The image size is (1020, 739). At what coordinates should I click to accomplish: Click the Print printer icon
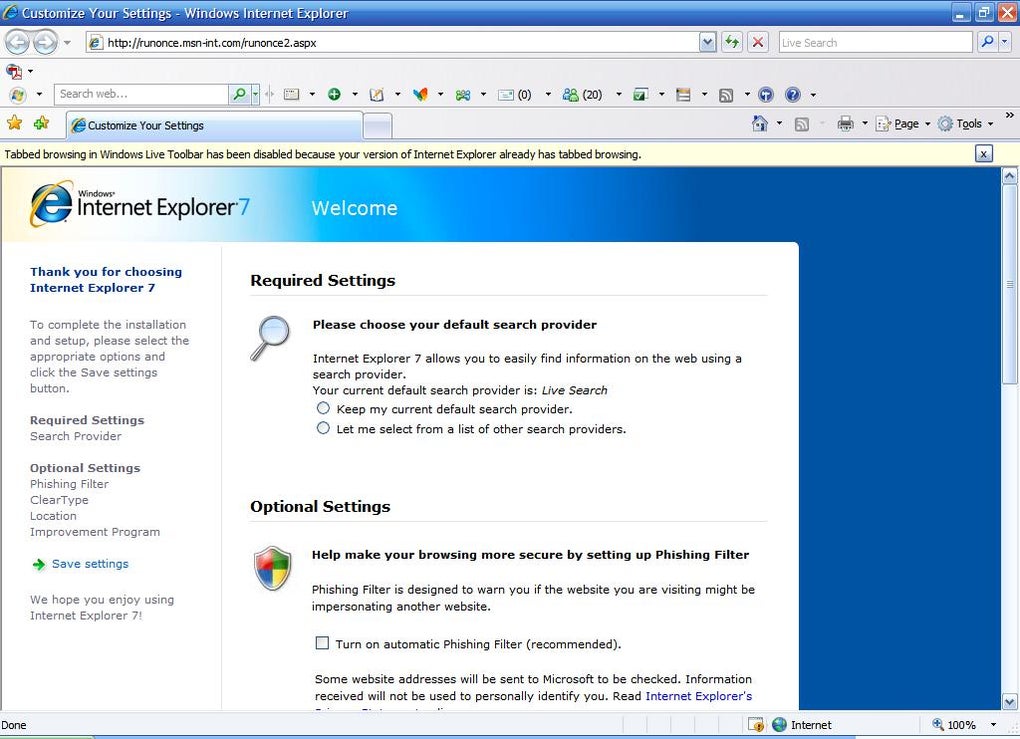pyautogui.click(x=845, y=124)
